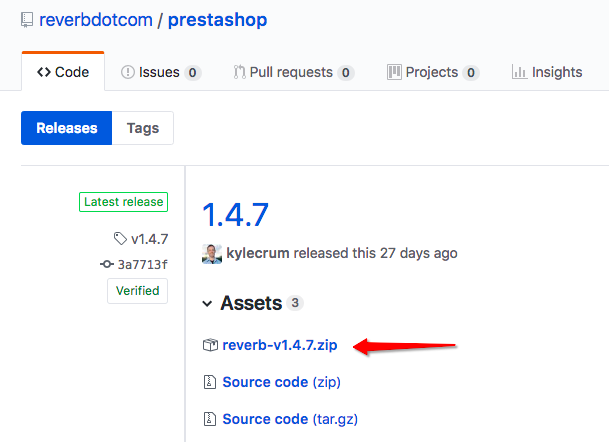Click the package icon beside reverb-v1.4.7.zip
This screenshot has height=442, width=609.
210,346
